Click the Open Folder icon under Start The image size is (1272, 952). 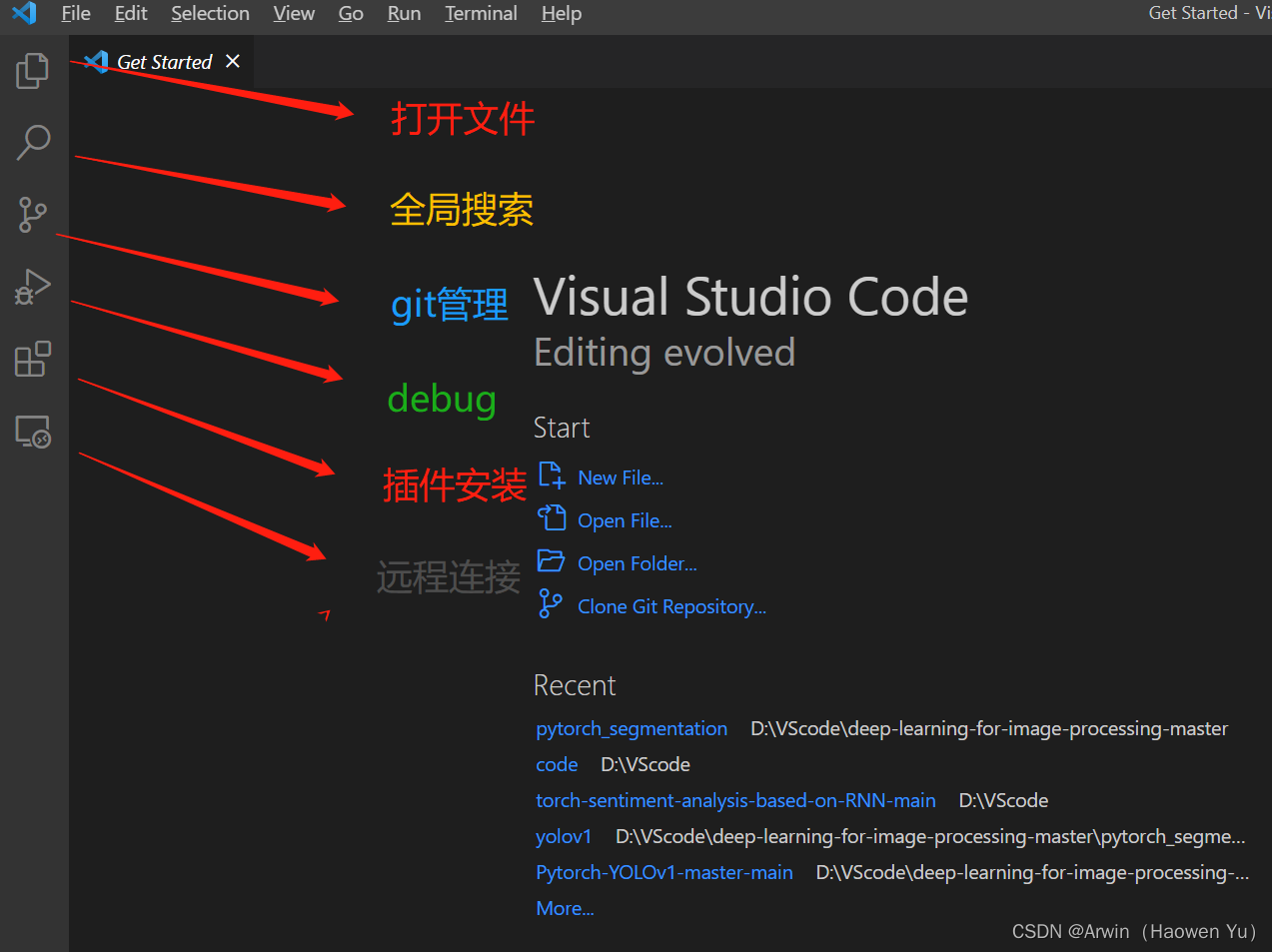coord(552,560)
